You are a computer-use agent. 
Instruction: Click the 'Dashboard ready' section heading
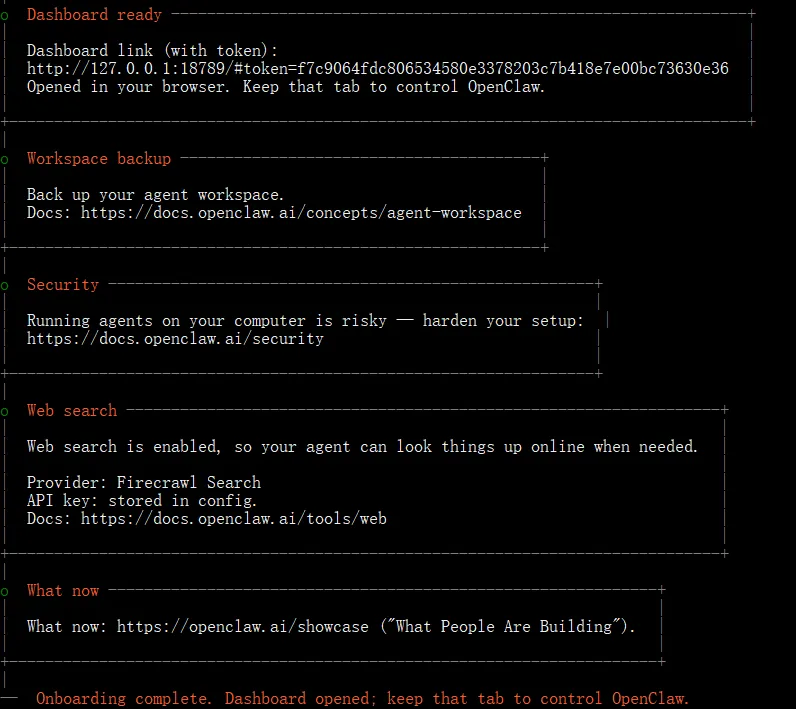(x=94, y=15)
